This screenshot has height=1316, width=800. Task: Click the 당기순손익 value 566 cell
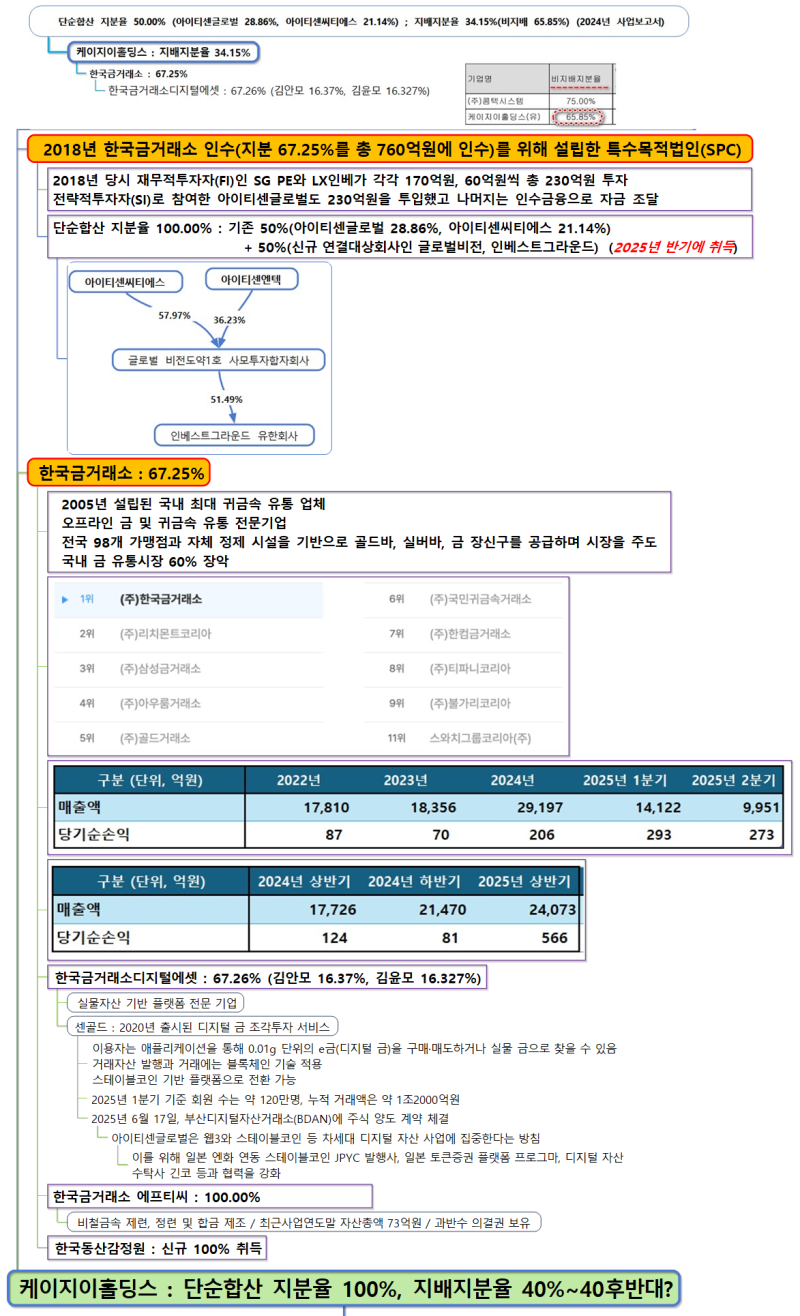(x=556, y=940)
